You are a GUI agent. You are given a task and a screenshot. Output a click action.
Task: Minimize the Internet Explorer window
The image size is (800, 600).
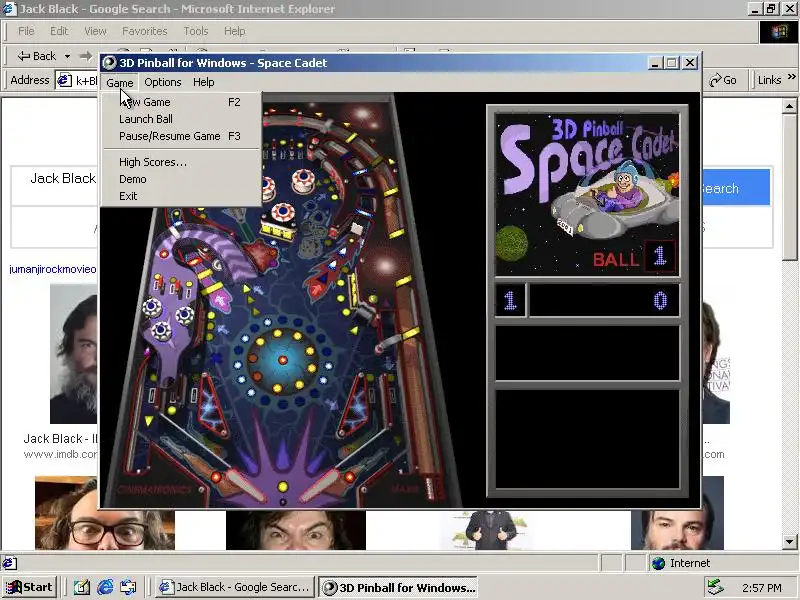(x=755, y=9)
